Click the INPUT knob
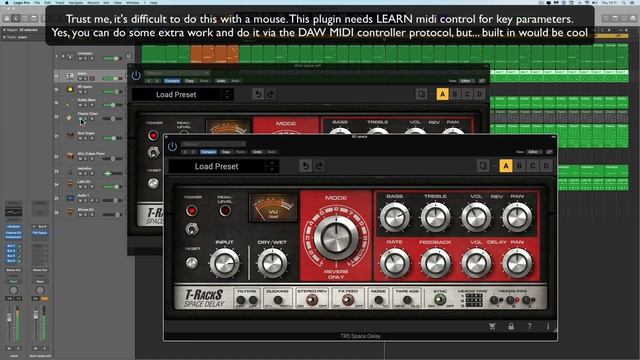 tap(224, 263)
